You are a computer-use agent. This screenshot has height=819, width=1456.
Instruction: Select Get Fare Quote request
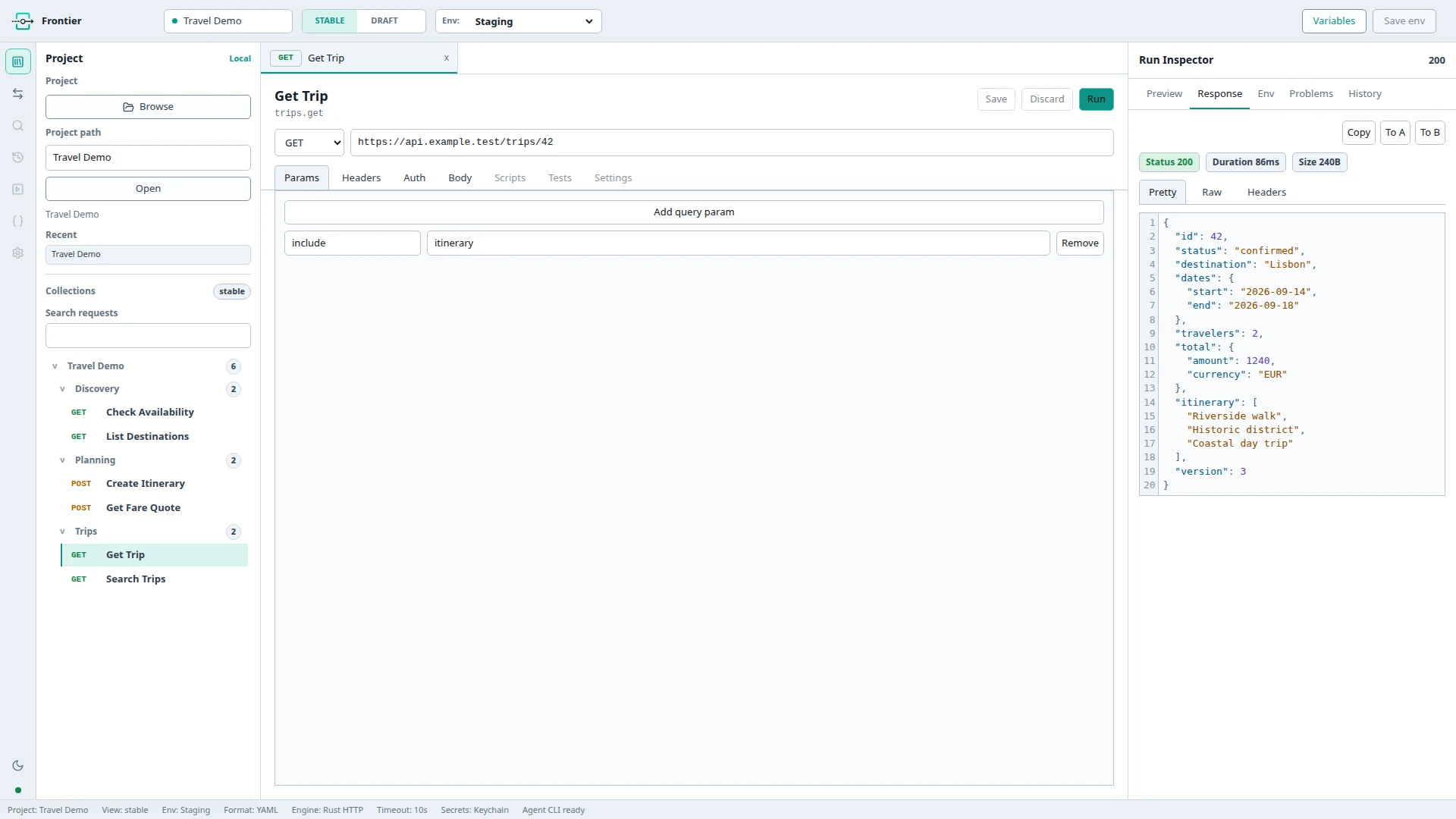point(154,508)
